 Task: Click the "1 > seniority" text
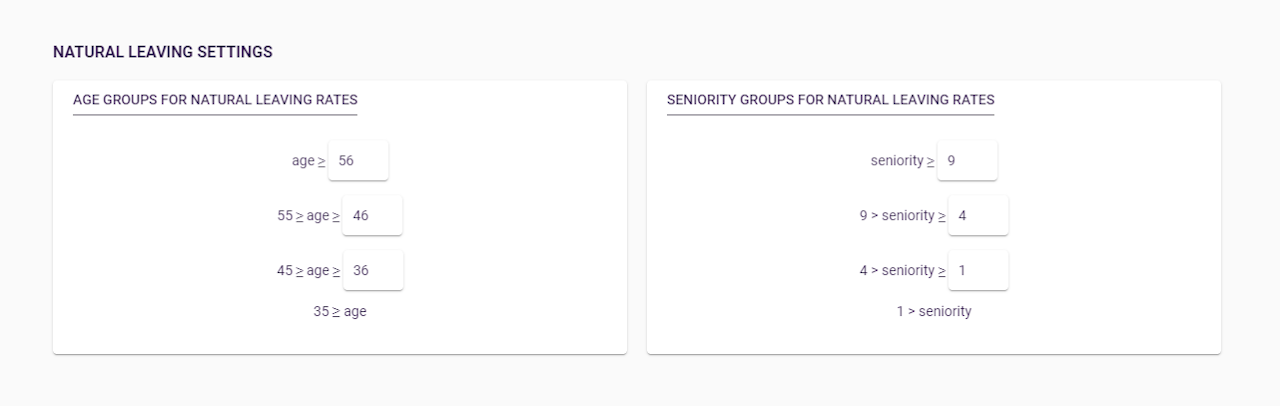point(934,312)
